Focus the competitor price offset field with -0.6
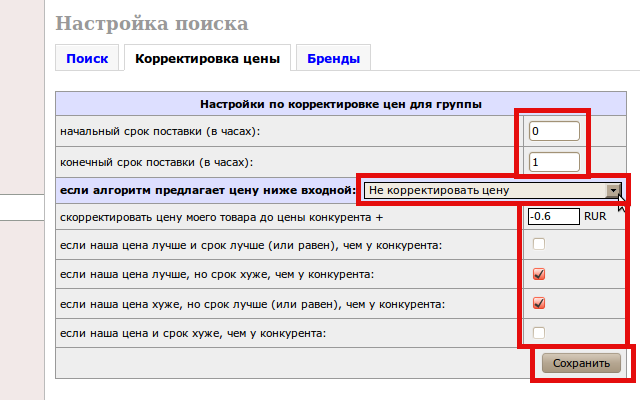 click(553, 216)
